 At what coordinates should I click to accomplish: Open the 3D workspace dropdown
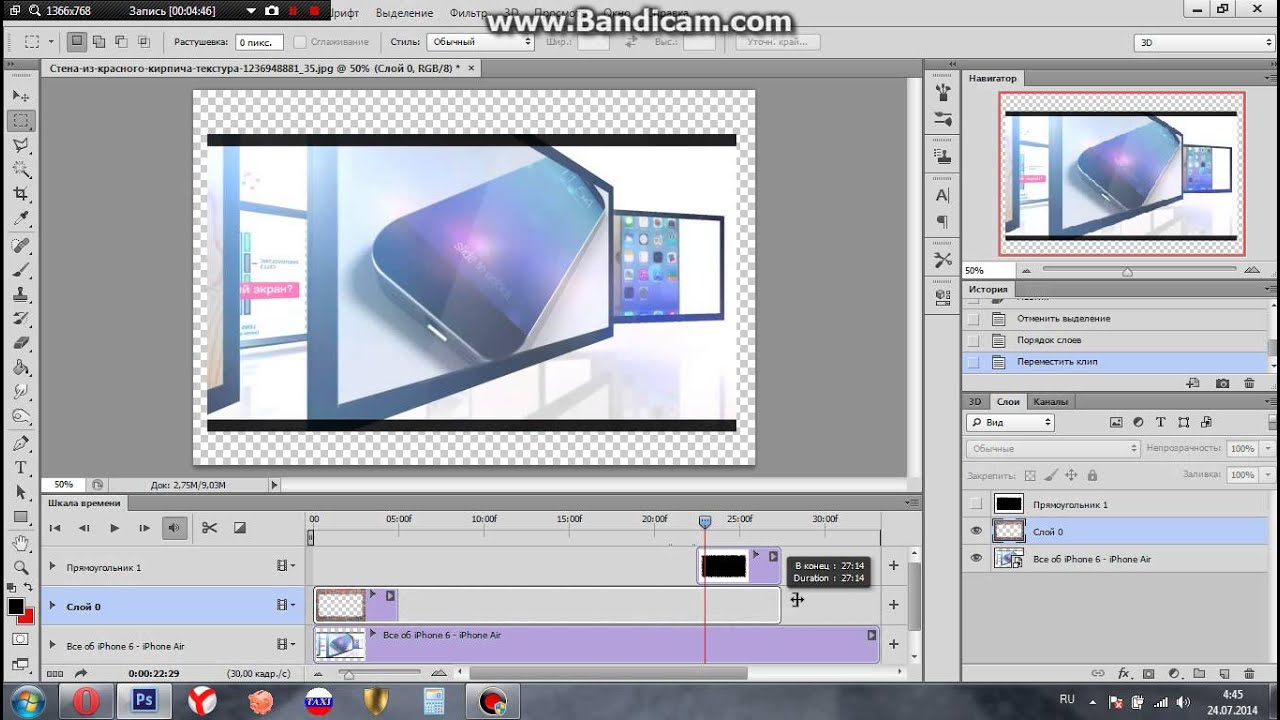tap(1203, 42)
